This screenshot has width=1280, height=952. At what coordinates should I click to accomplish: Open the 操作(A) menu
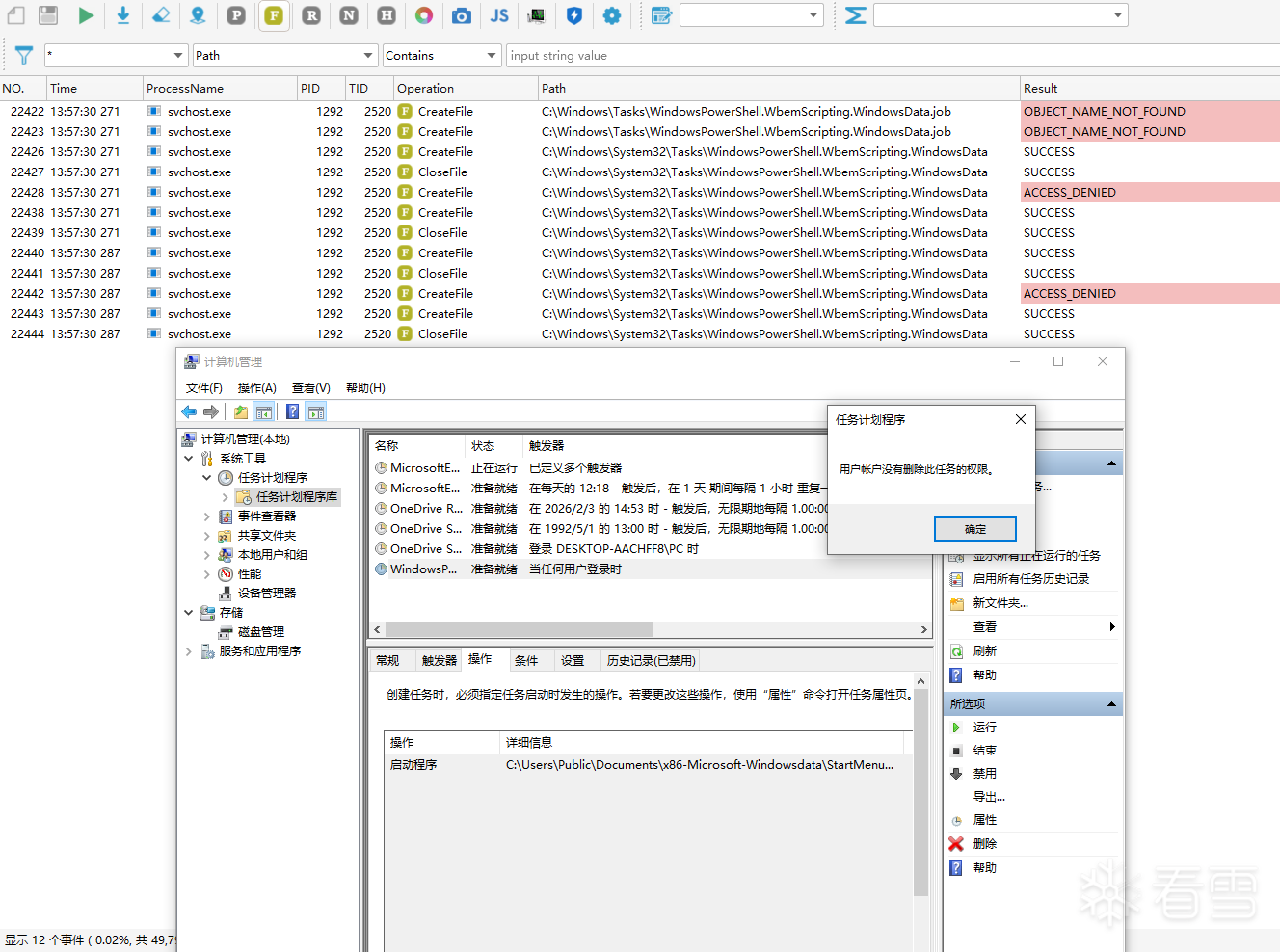click(x=256, y=388)
